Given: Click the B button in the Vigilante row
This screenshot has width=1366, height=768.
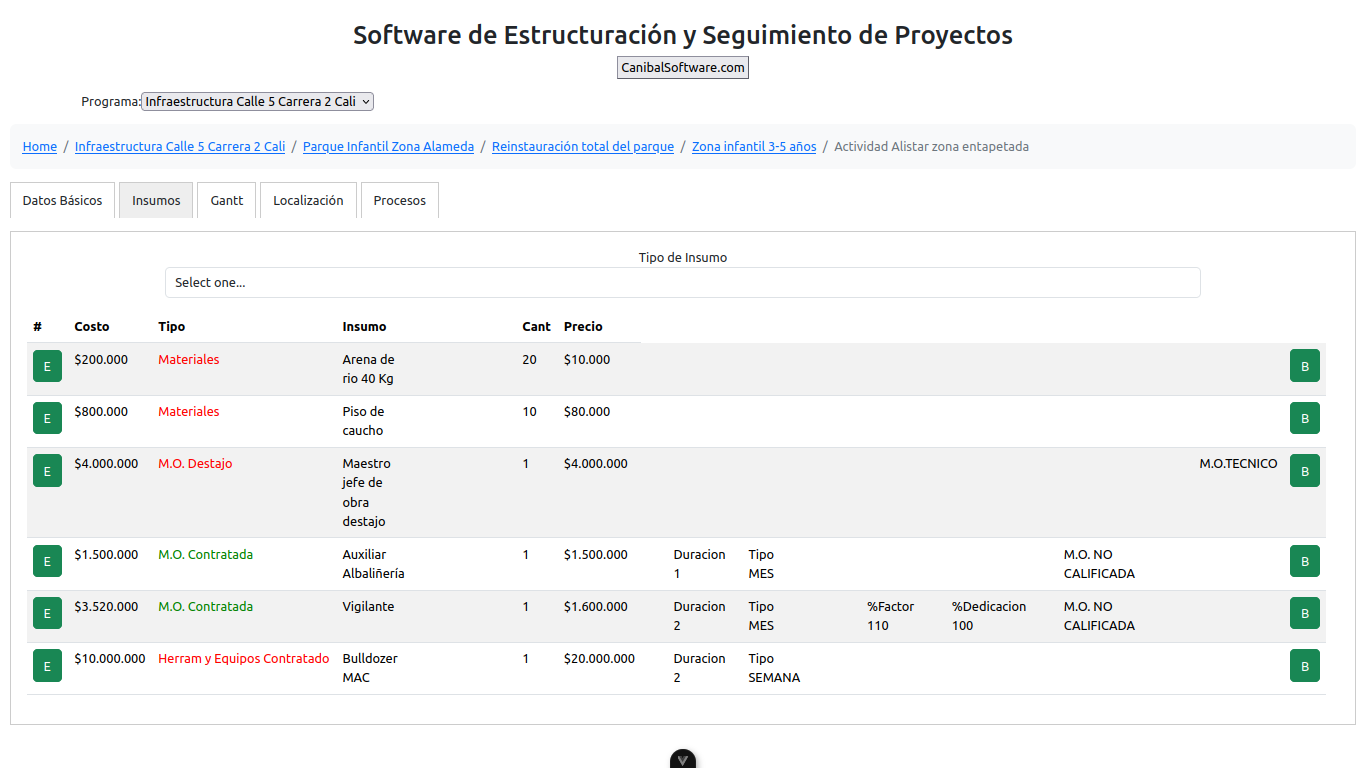Looking at the screenshot, I should 1304,613.
